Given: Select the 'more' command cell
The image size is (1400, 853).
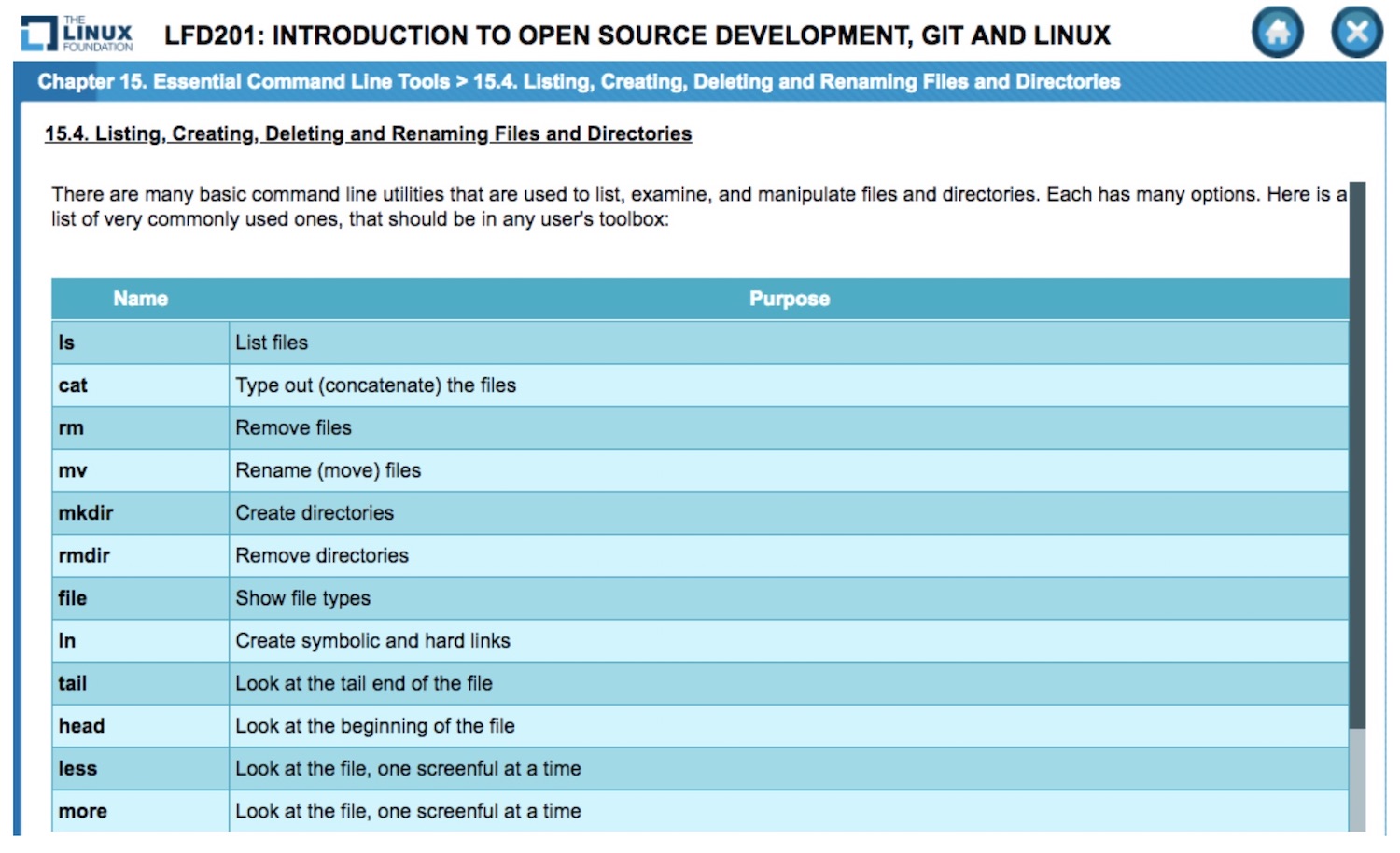Looking at the screenshot, I should [x=141, y=811].
